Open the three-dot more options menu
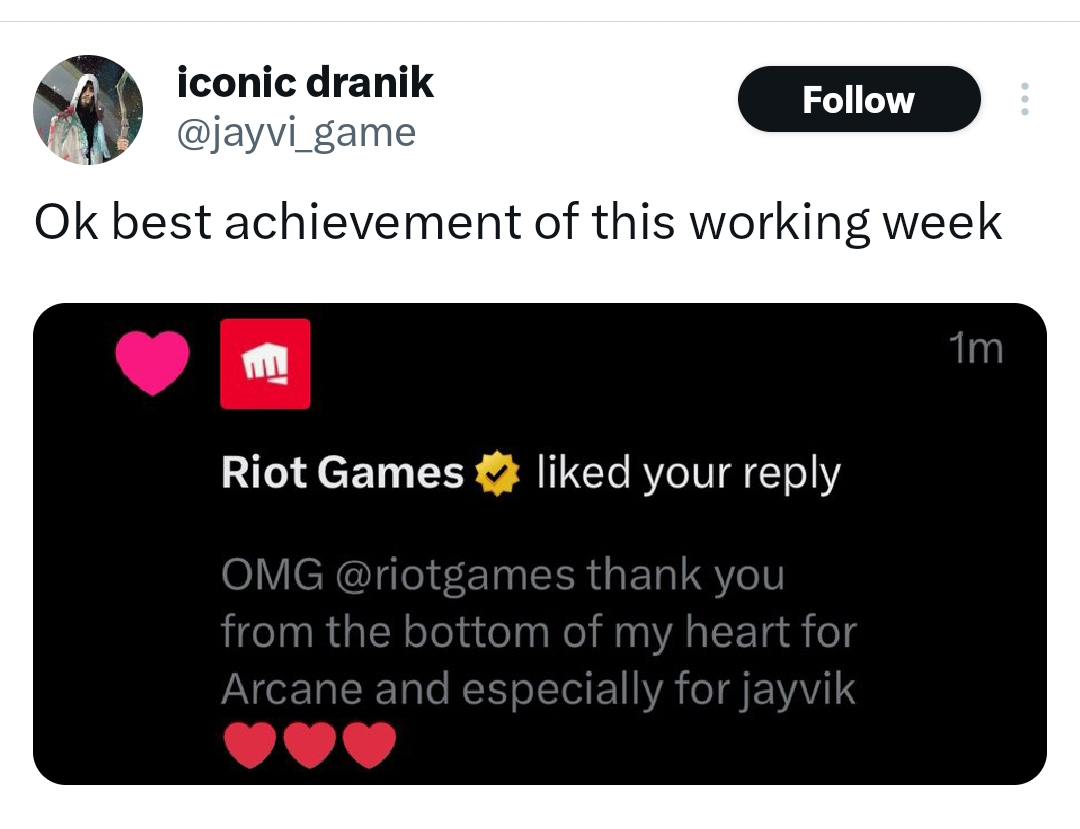The width and height of the screenshot is (1080, 829). 1023,100
